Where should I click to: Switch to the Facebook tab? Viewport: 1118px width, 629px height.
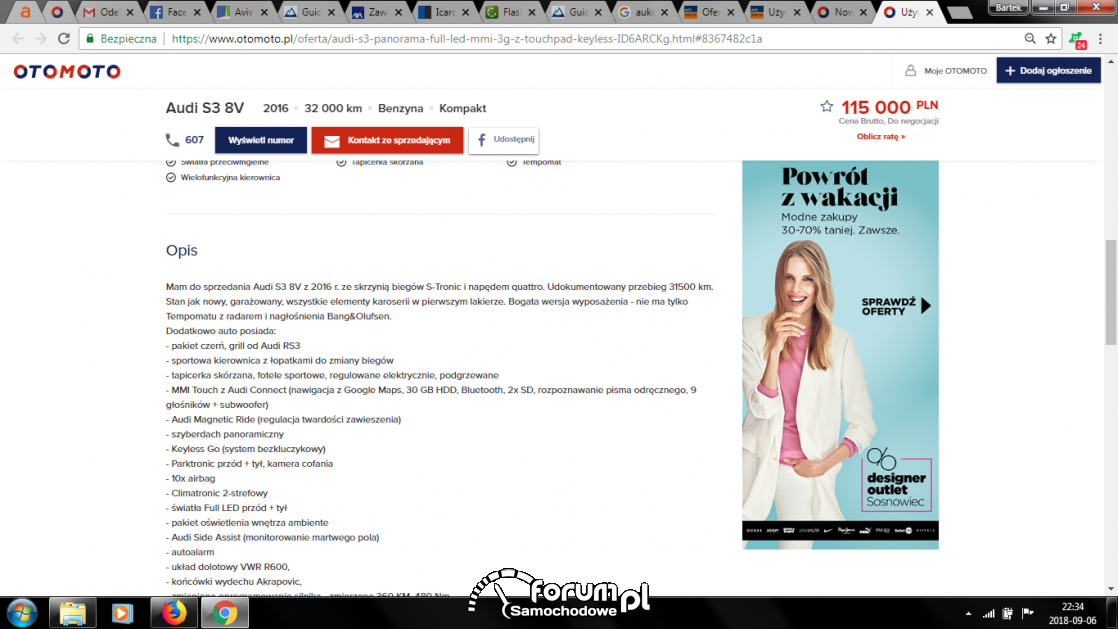pos(175,12)
